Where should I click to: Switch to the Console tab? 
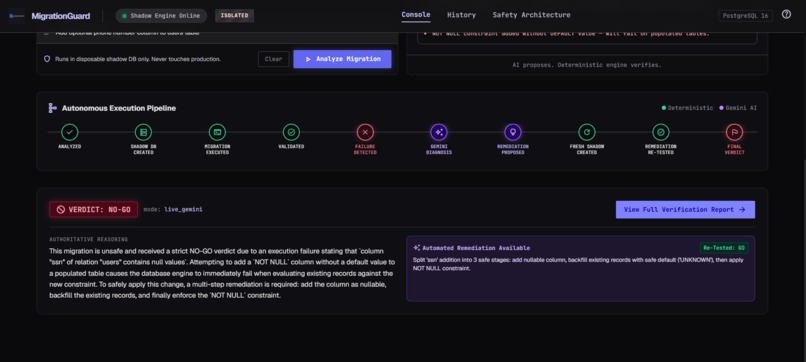[416, 15]
